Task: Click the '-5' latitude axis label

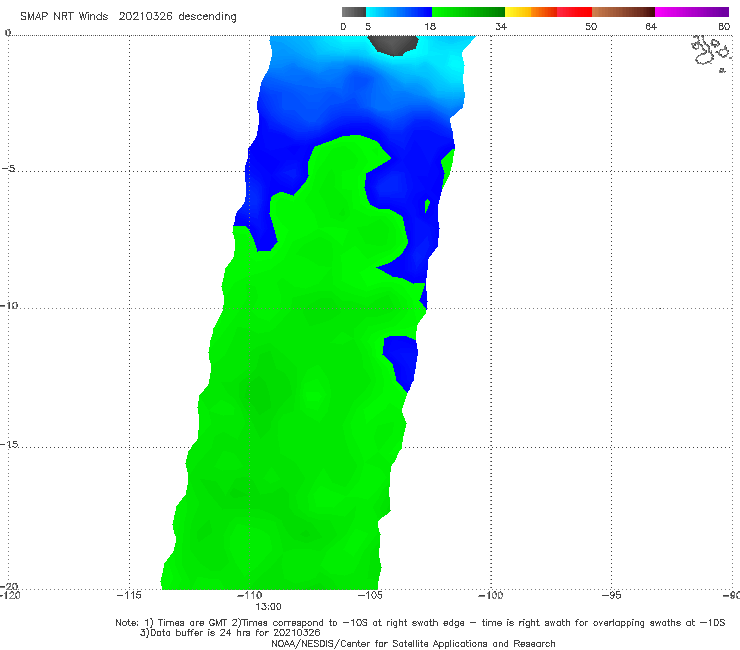Action: pyautogui.click(x=8, y=169)
